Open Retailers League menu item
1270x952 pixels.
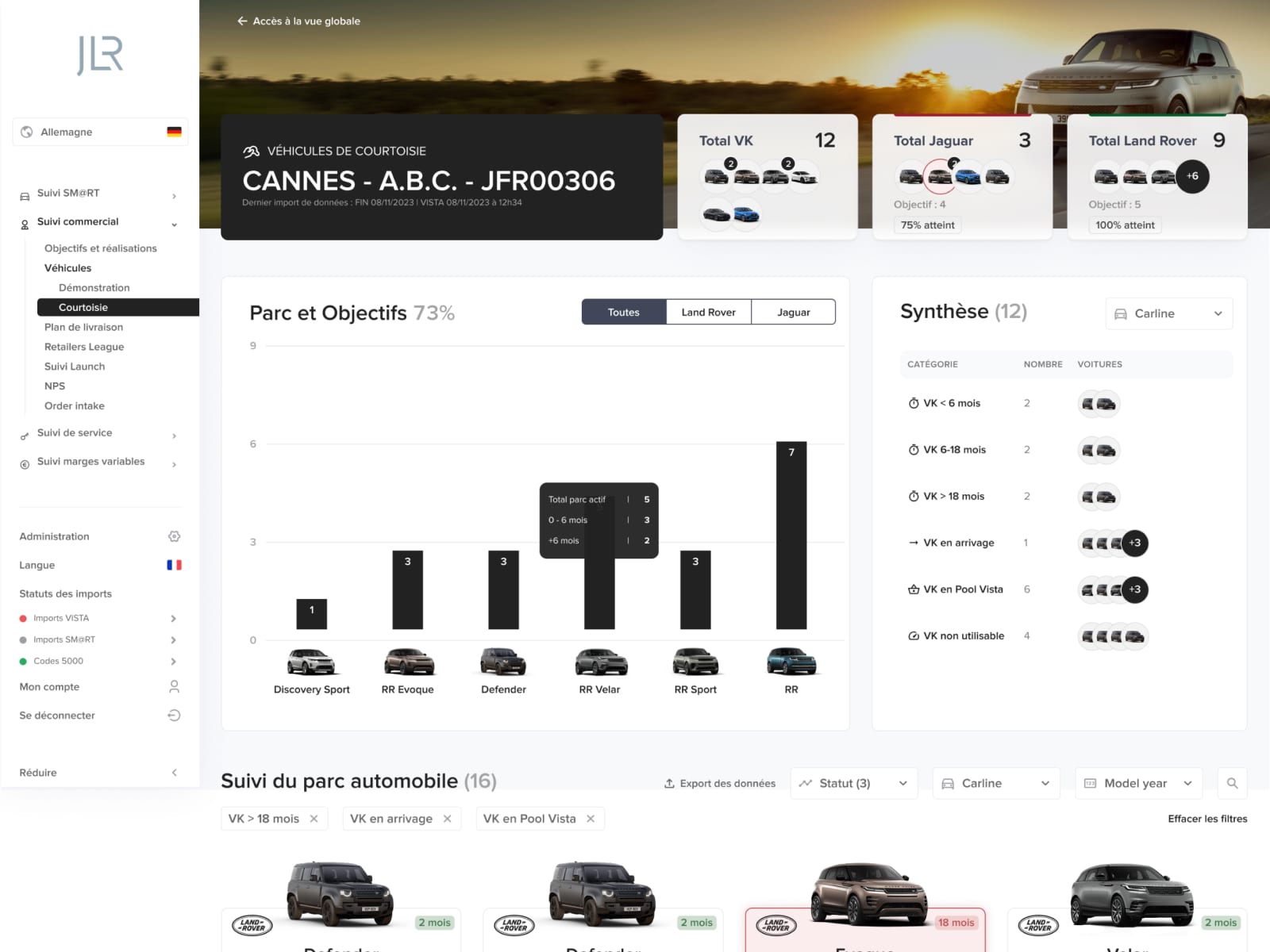pyautogui.click(x=84, y=347)
